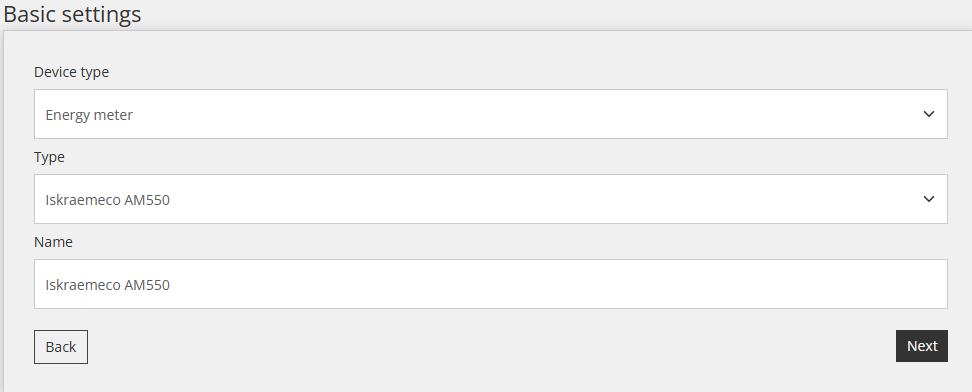Click empty area of Name text box
The width and height of the screenshot is (972, 392).
tap(558, 284)
